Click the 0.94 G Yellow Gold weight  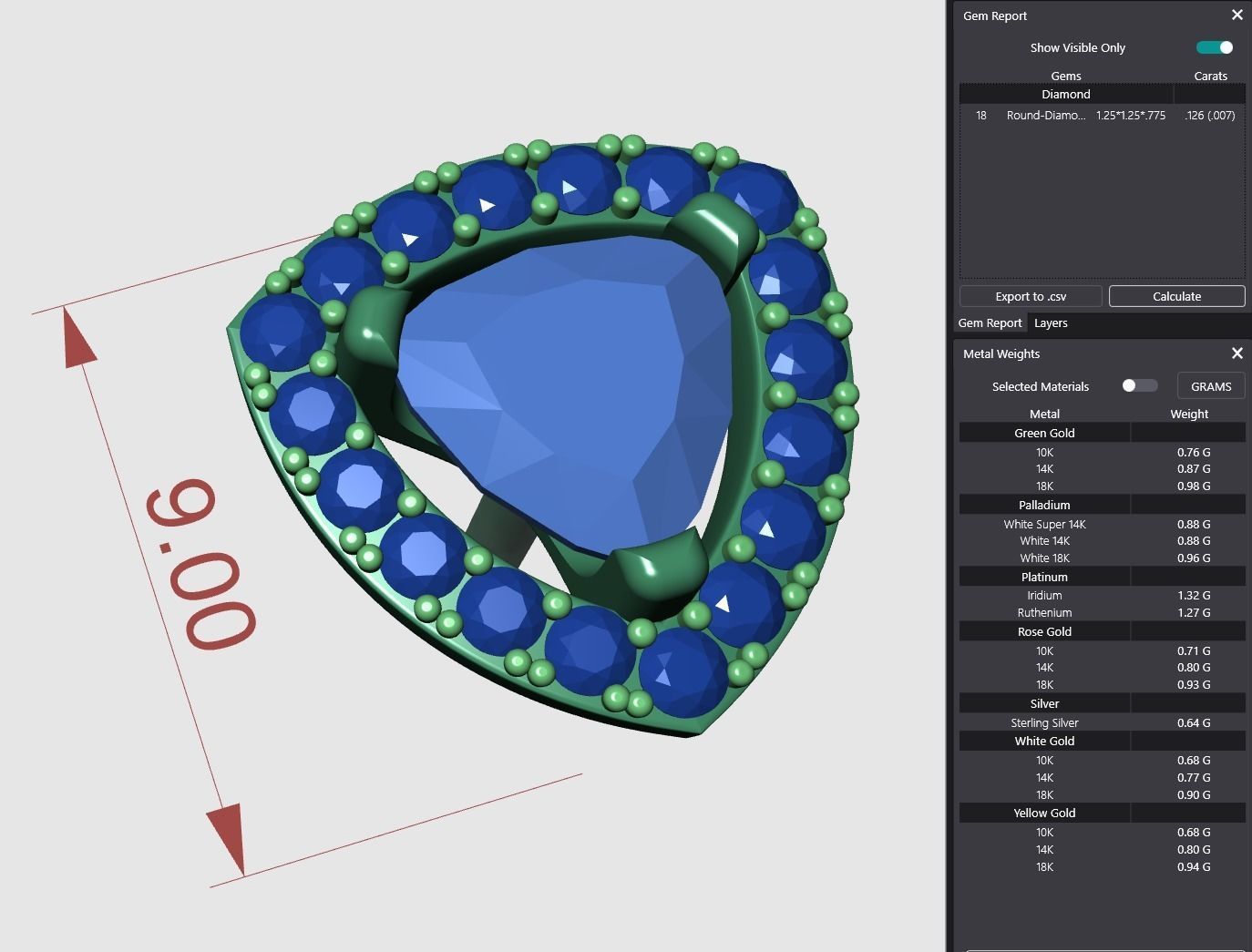1194,866
